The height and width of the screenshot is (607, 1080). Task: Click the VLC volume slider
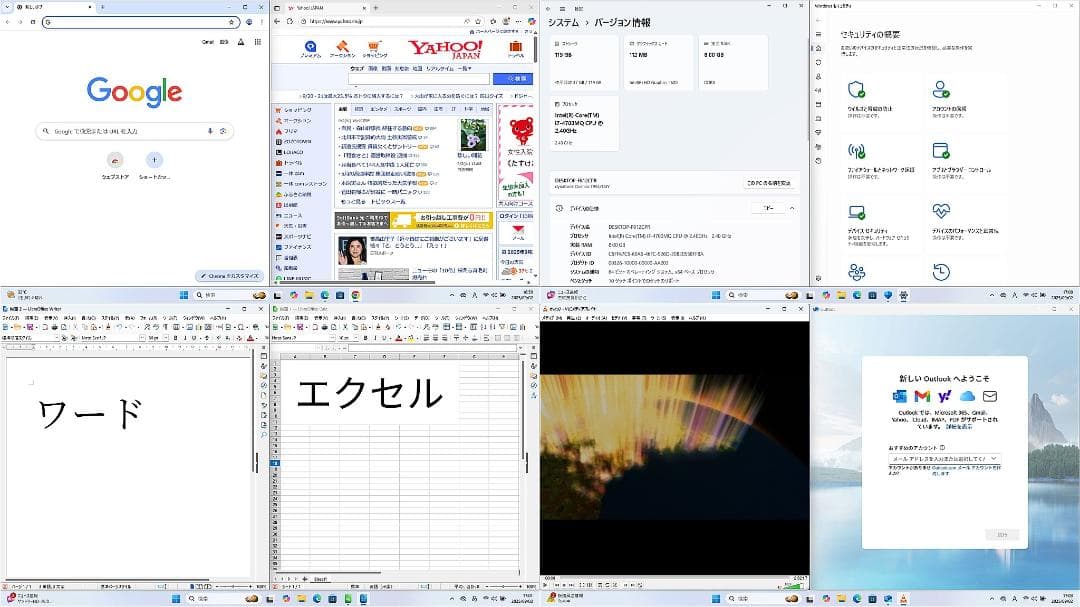[x=792, y=585]
